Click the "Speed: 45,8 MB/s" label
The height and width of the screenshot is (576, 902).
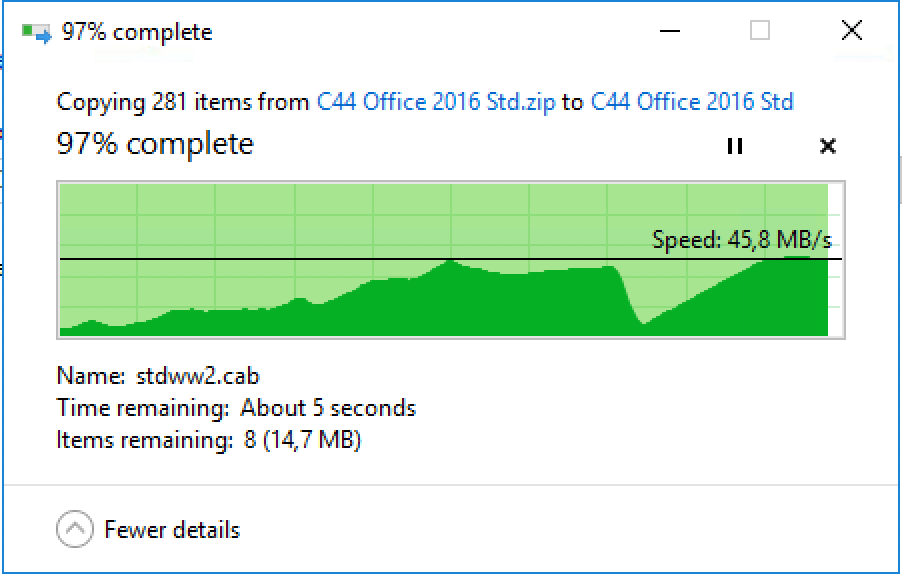coord(742,240)
